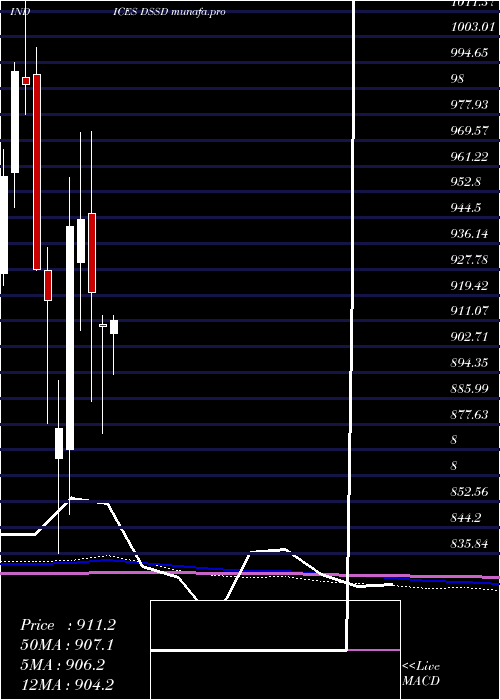Select the 50MA : 907.1 legend entry
Screen dimensions: 500x700
pyautogui.click(x=67, y=645)
